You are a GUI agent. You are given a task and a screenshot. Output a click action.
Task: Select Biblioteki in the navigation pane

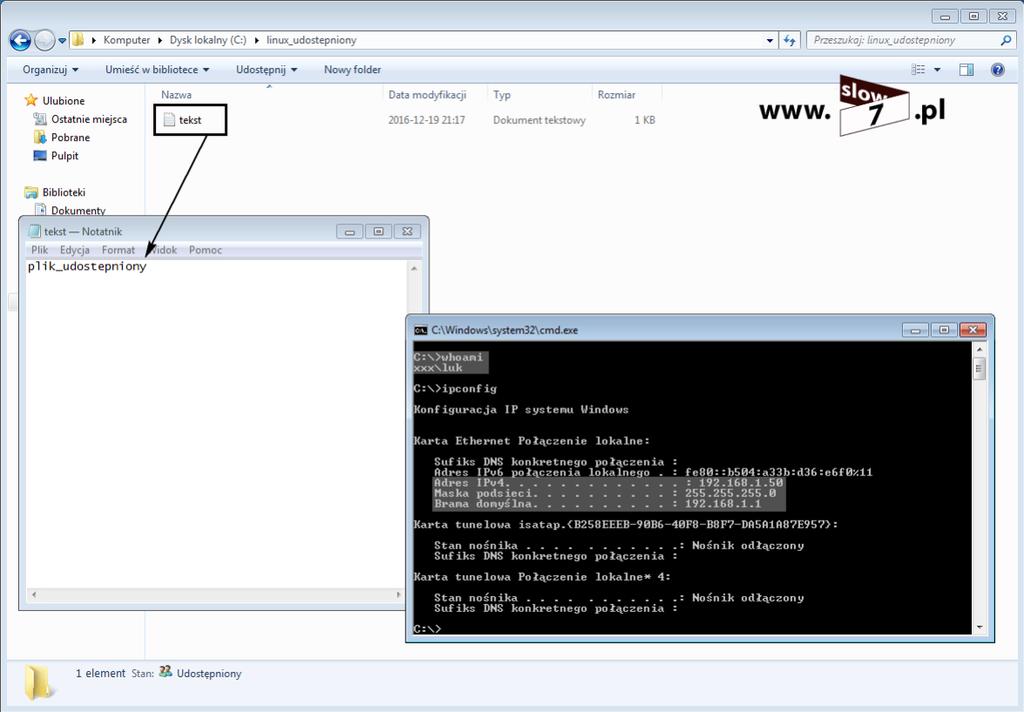point(64,192)
